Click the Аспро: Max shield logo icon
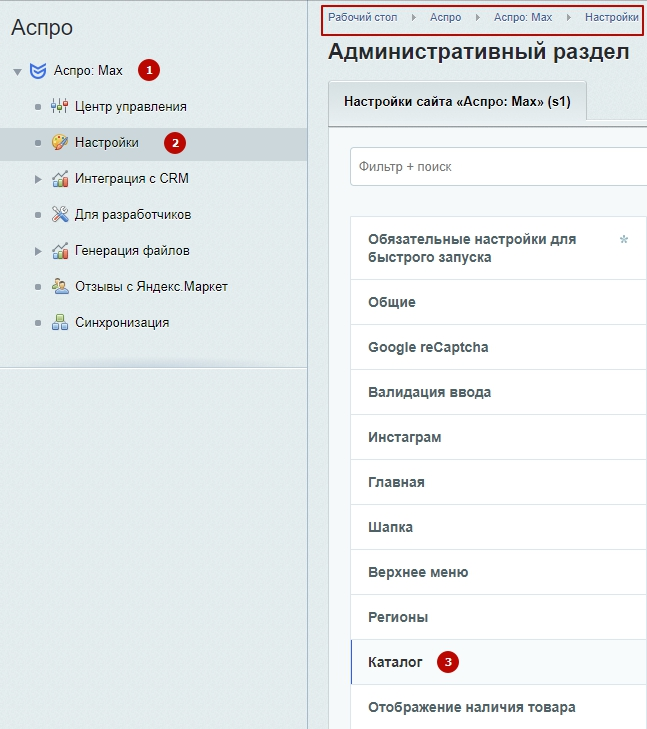The width and height of the screenshot is (647, 729). 38,71
